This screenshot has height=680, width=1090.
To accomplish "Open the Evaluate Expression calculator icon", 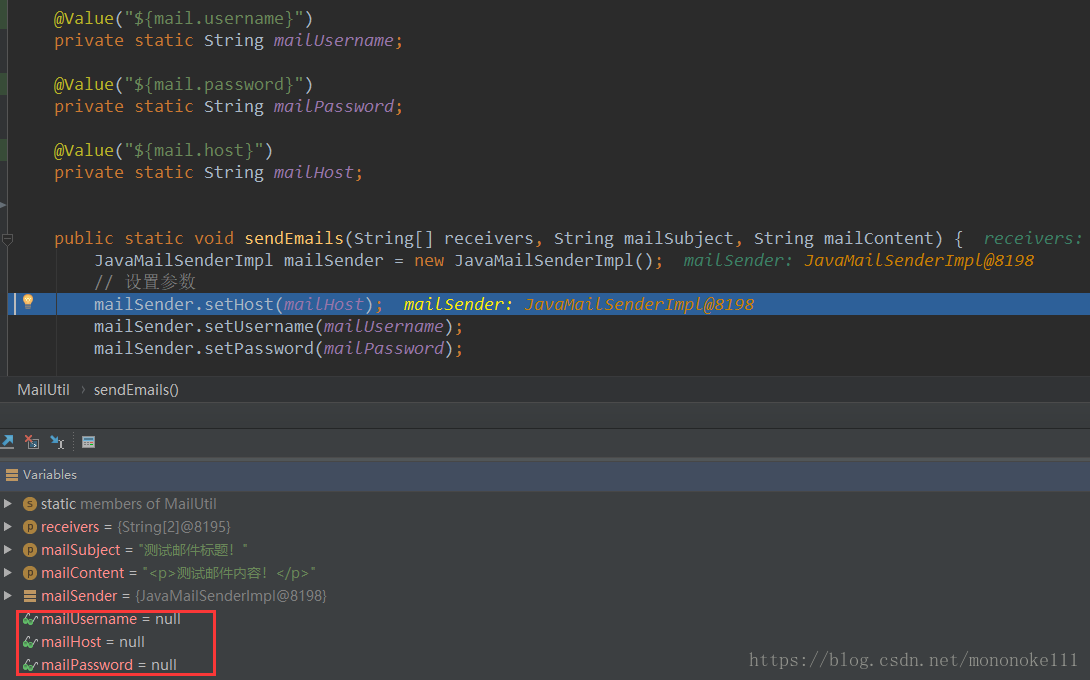I will [x=88, y=441].
